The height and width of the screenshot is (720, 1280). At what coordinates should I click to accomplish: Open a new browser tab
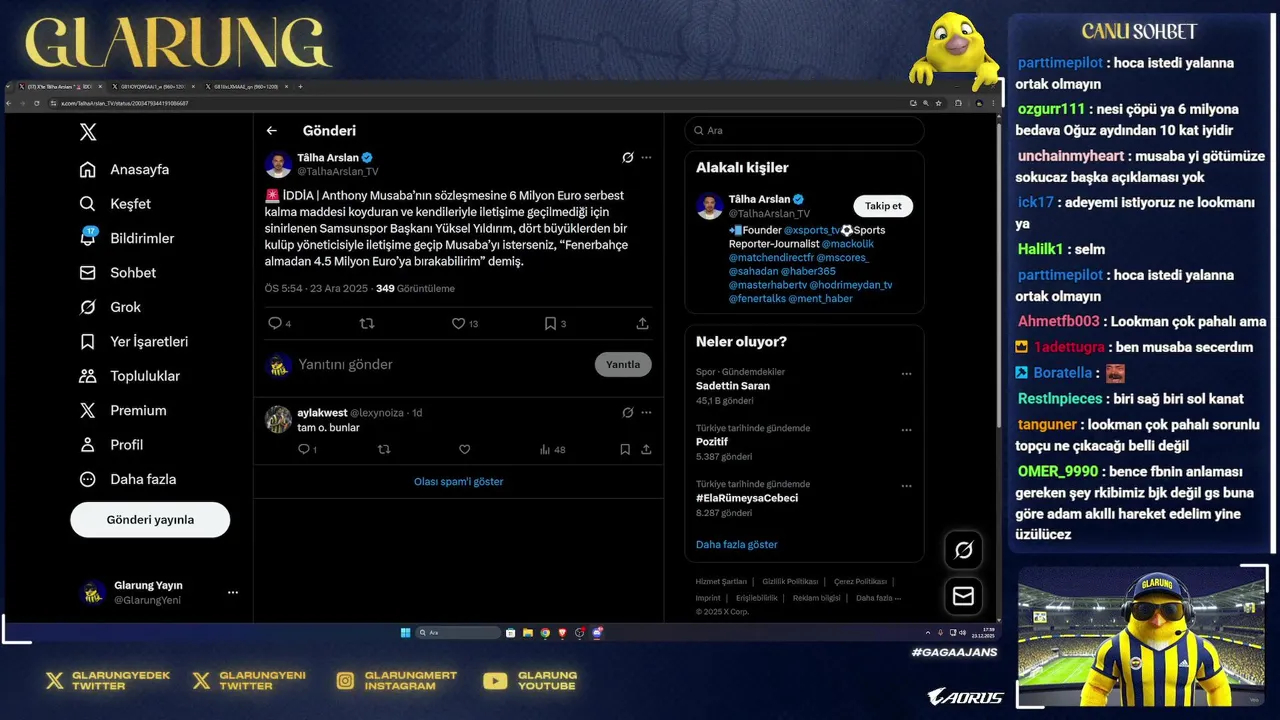tap(300, 86)
